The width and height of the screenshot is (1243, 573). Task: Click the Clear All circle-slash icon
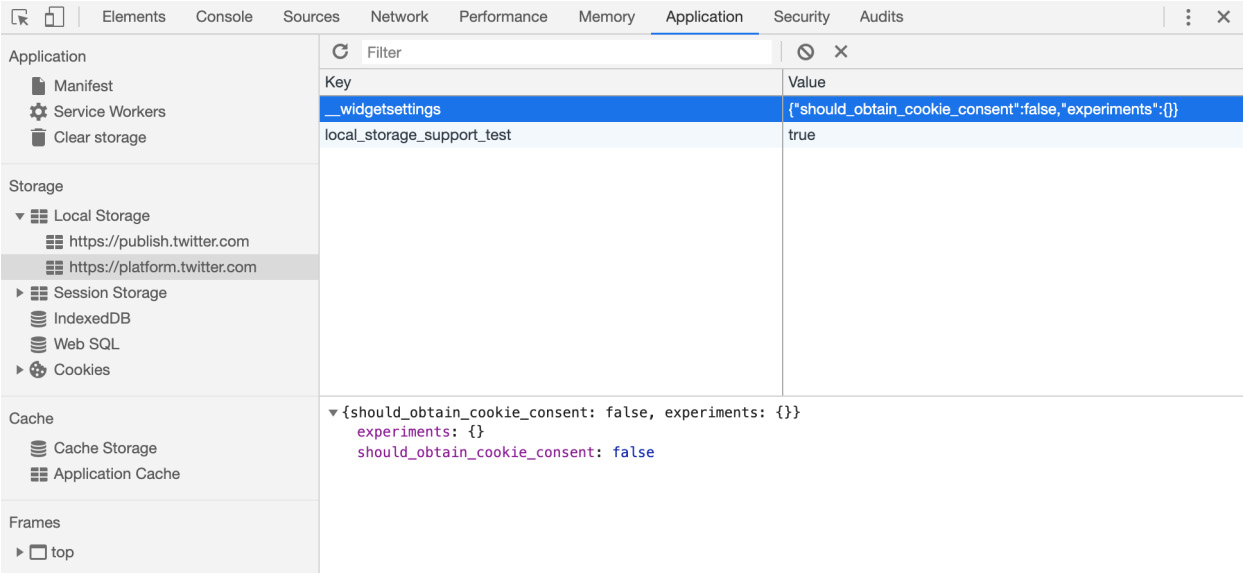click(806, 52)
